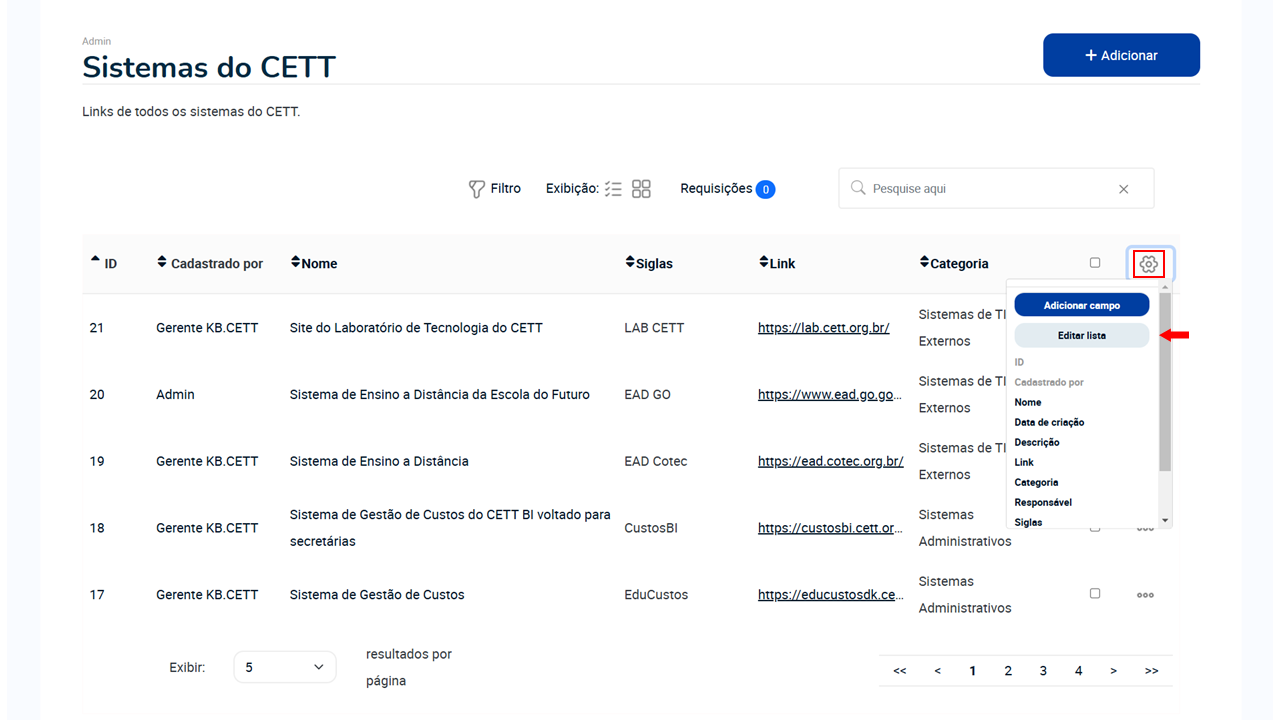The width and height of the screenshot is (1280, 720).
Task: Select Descrição in the column list
Action: [1037, 442]
